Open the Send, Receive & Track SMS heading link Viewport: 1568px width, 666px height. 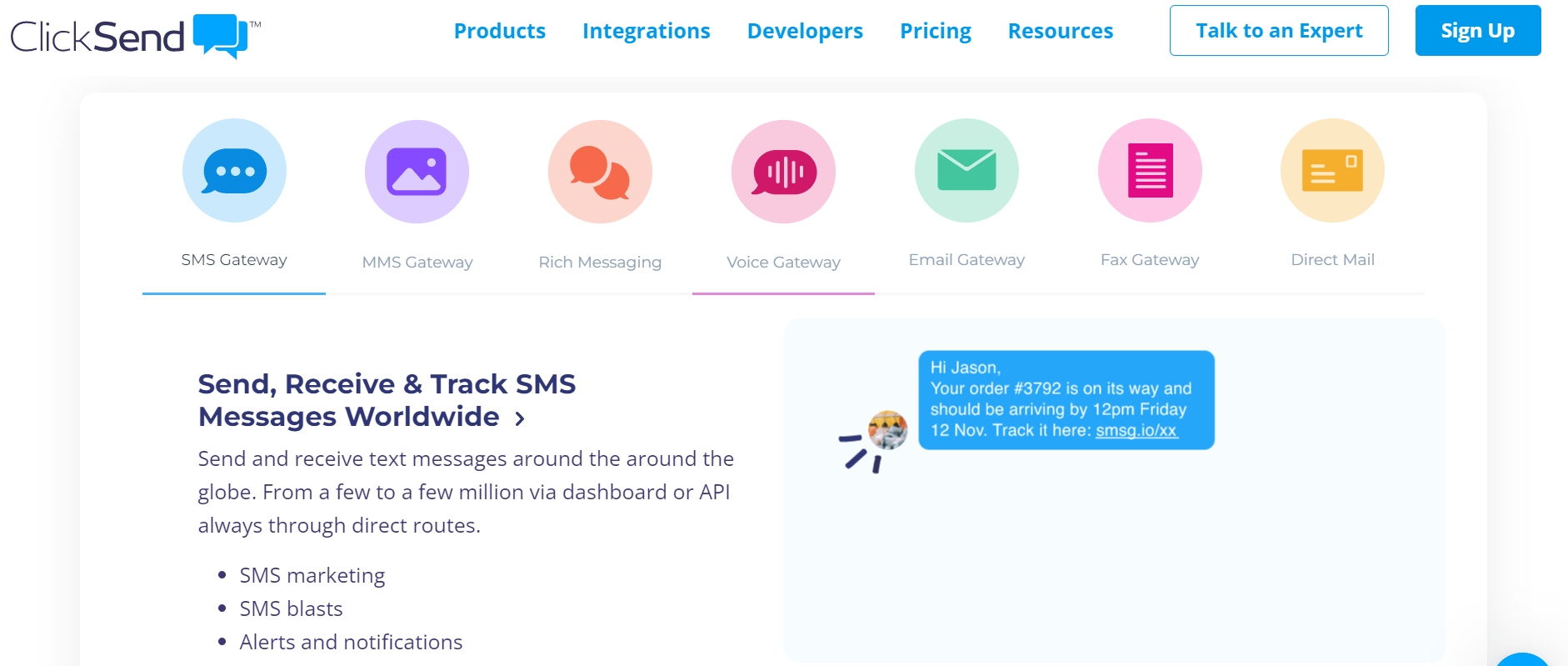click(x=387, y=400)
